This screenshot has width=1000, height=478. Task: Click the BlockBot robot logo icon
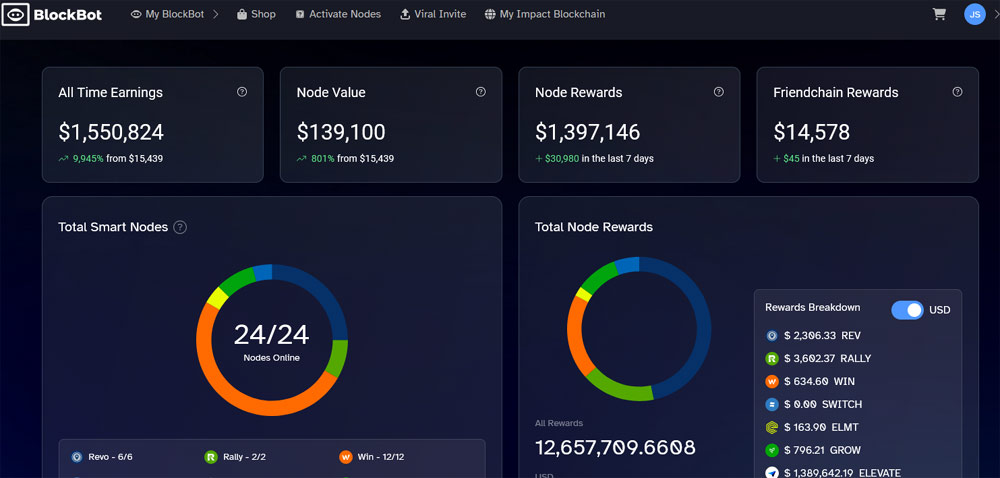pos(15,15)
